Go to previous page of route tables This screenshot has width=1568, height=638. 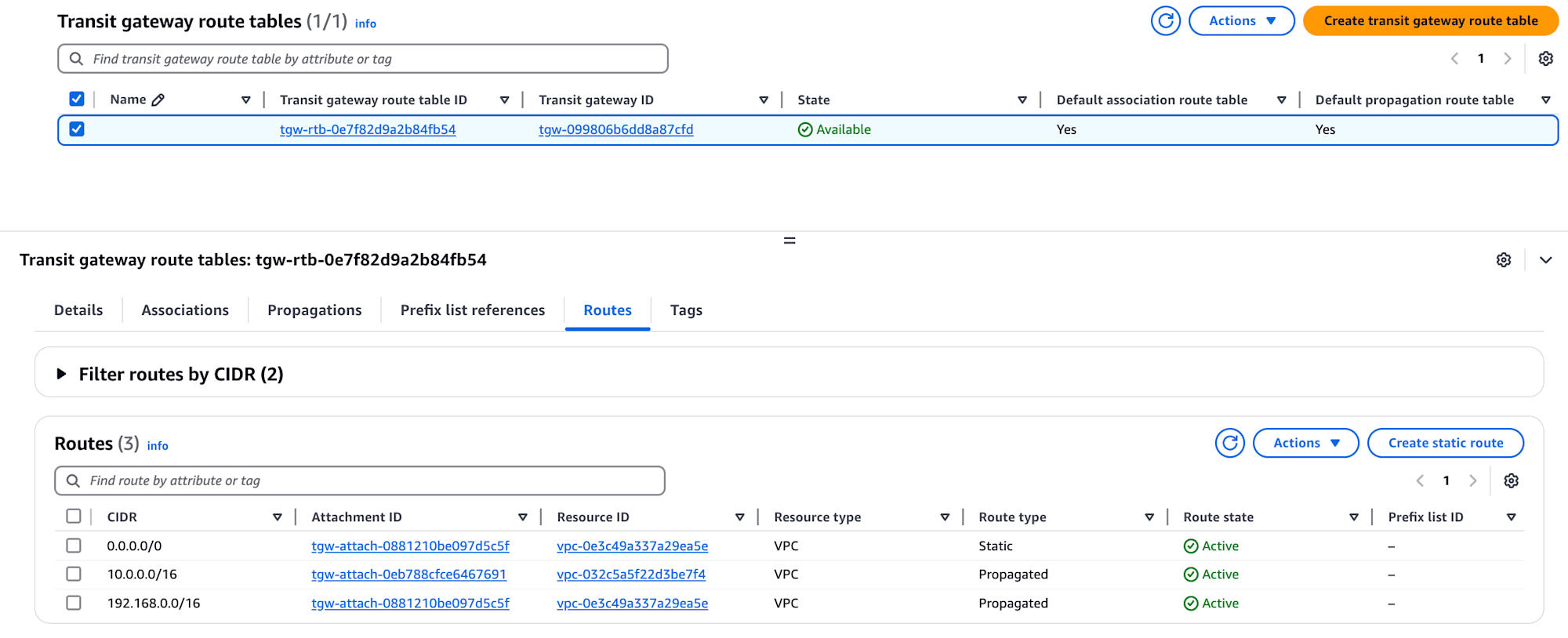1454,59
